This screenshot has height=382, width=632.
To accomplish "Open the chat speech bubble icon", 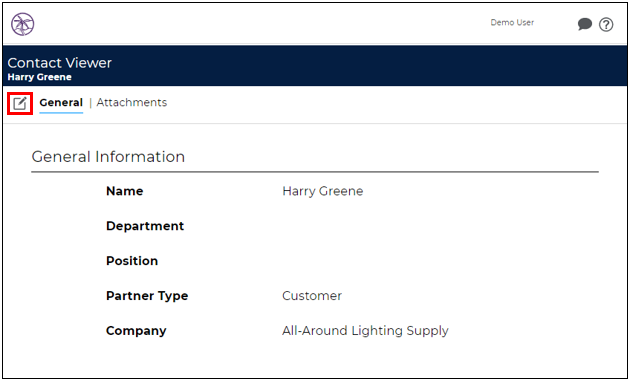I will tap(584, 24).
